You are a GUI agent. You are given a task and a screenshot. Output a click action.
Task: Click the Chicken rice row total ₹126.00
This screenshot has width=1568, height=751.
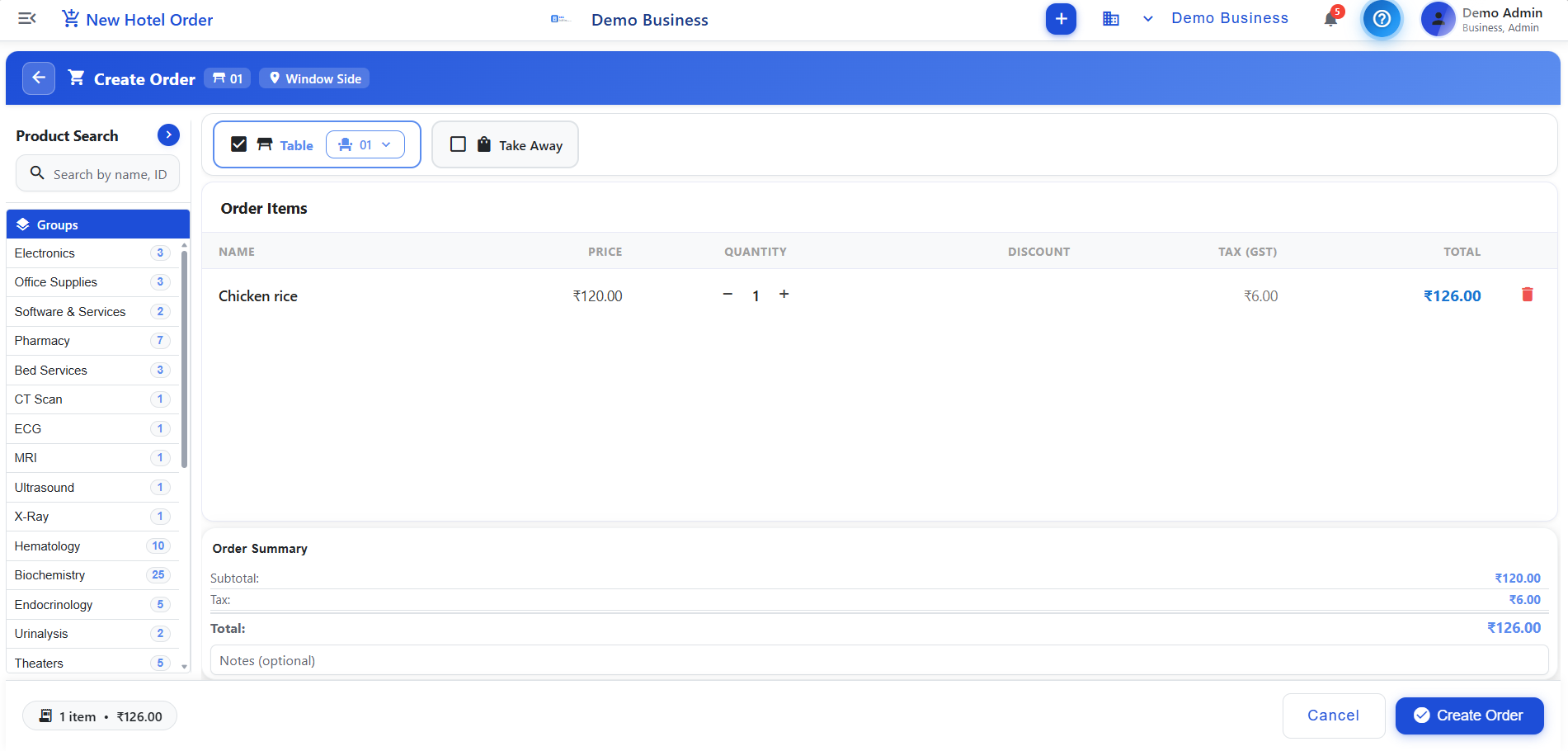click(x=1452, y=296)
